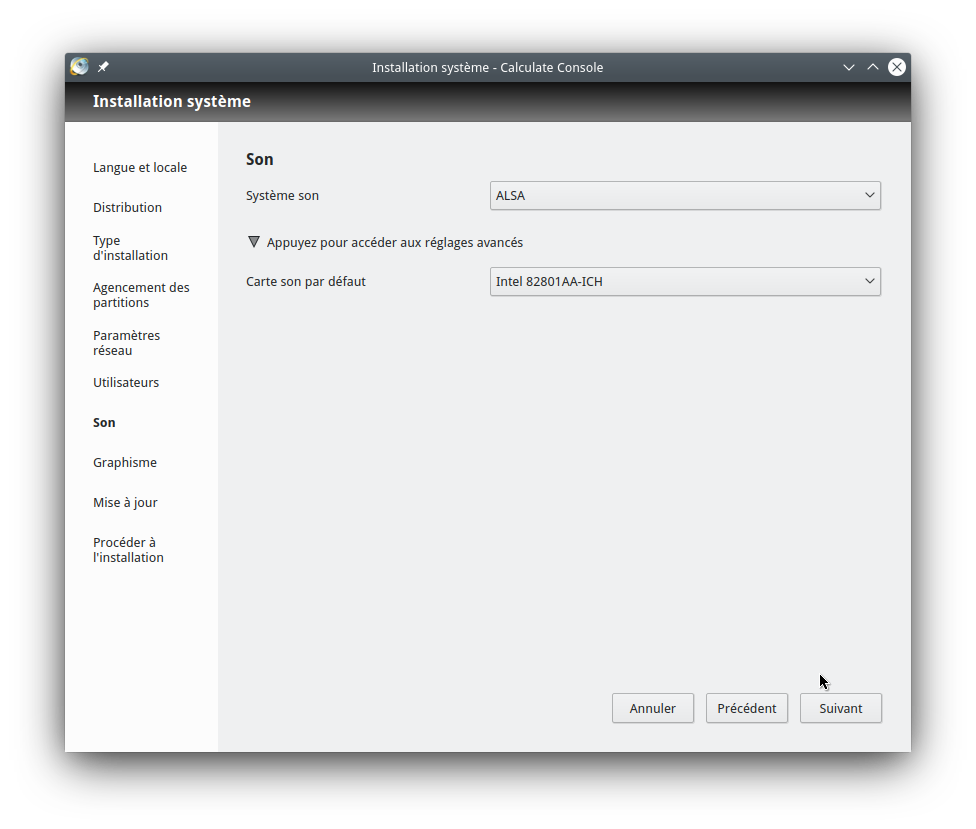Select Procéder à l'installation step

coord(128,550)
